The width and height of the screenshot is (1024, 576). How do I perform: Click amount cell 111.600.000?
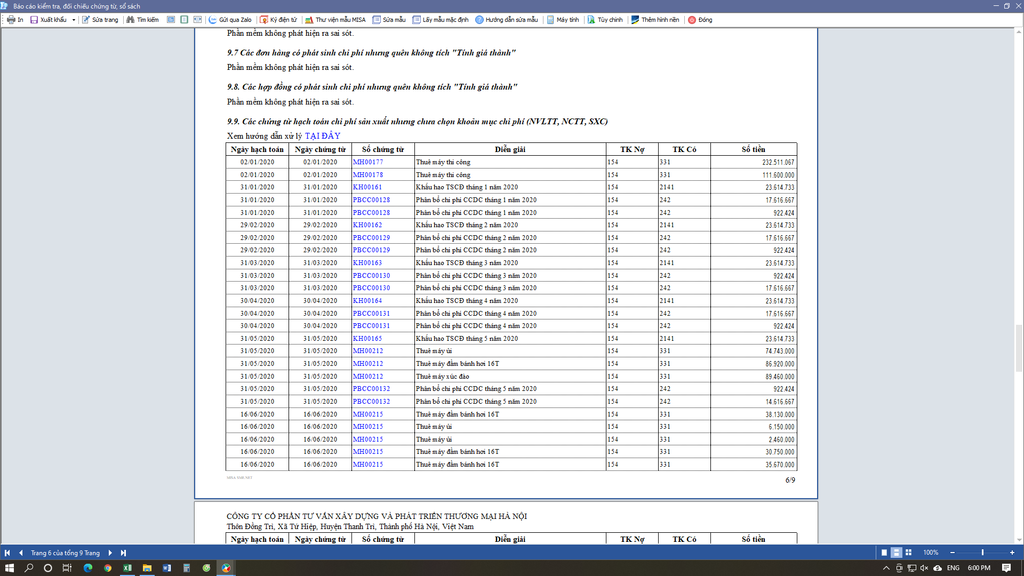click(x=753, y=174)
